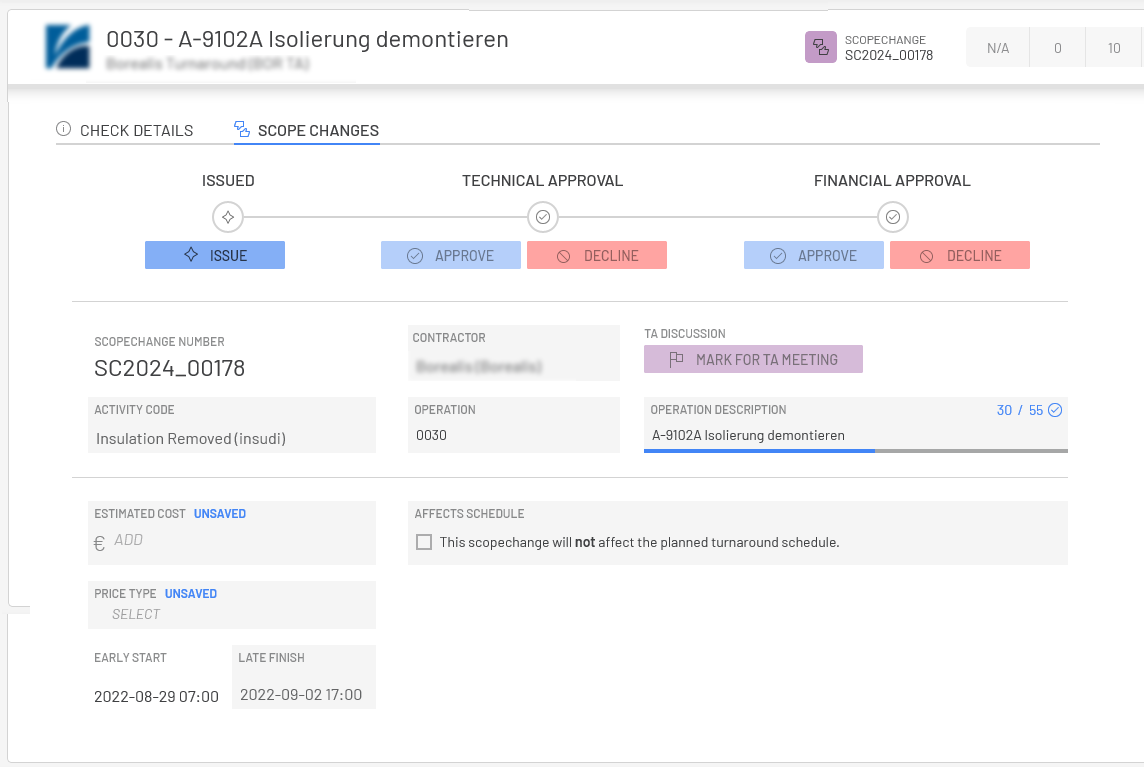
Task: Click the Financial Approval checkmark circle
Action: pyautogui.click(x=893, y=217)
